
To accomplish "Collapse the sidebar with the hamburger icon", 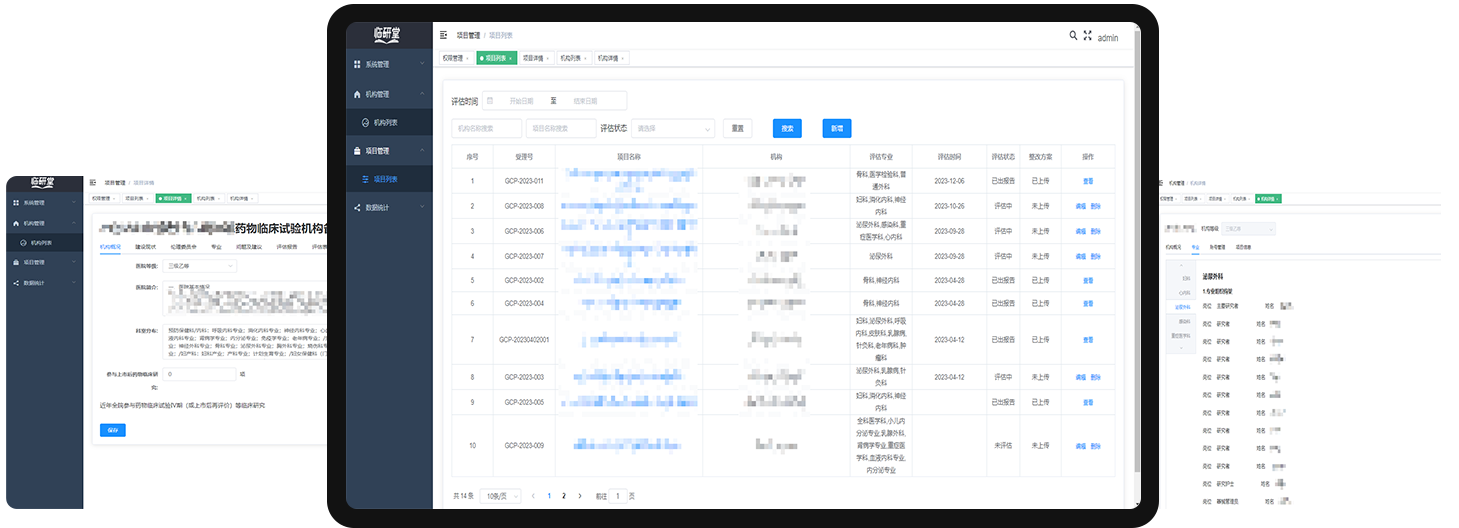I will coord(443,35).
